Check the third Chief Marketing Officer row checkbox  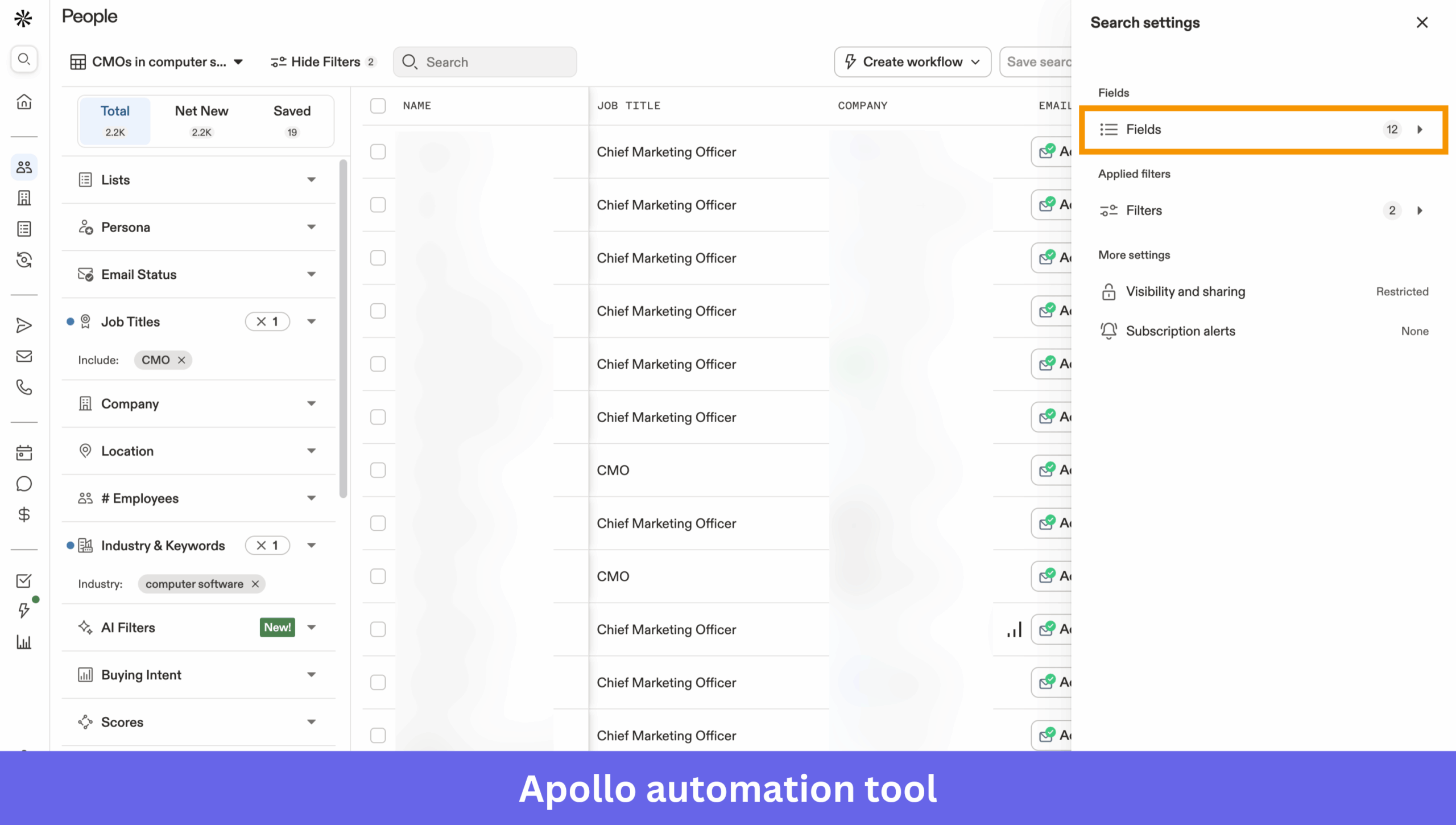click(378, 258)
